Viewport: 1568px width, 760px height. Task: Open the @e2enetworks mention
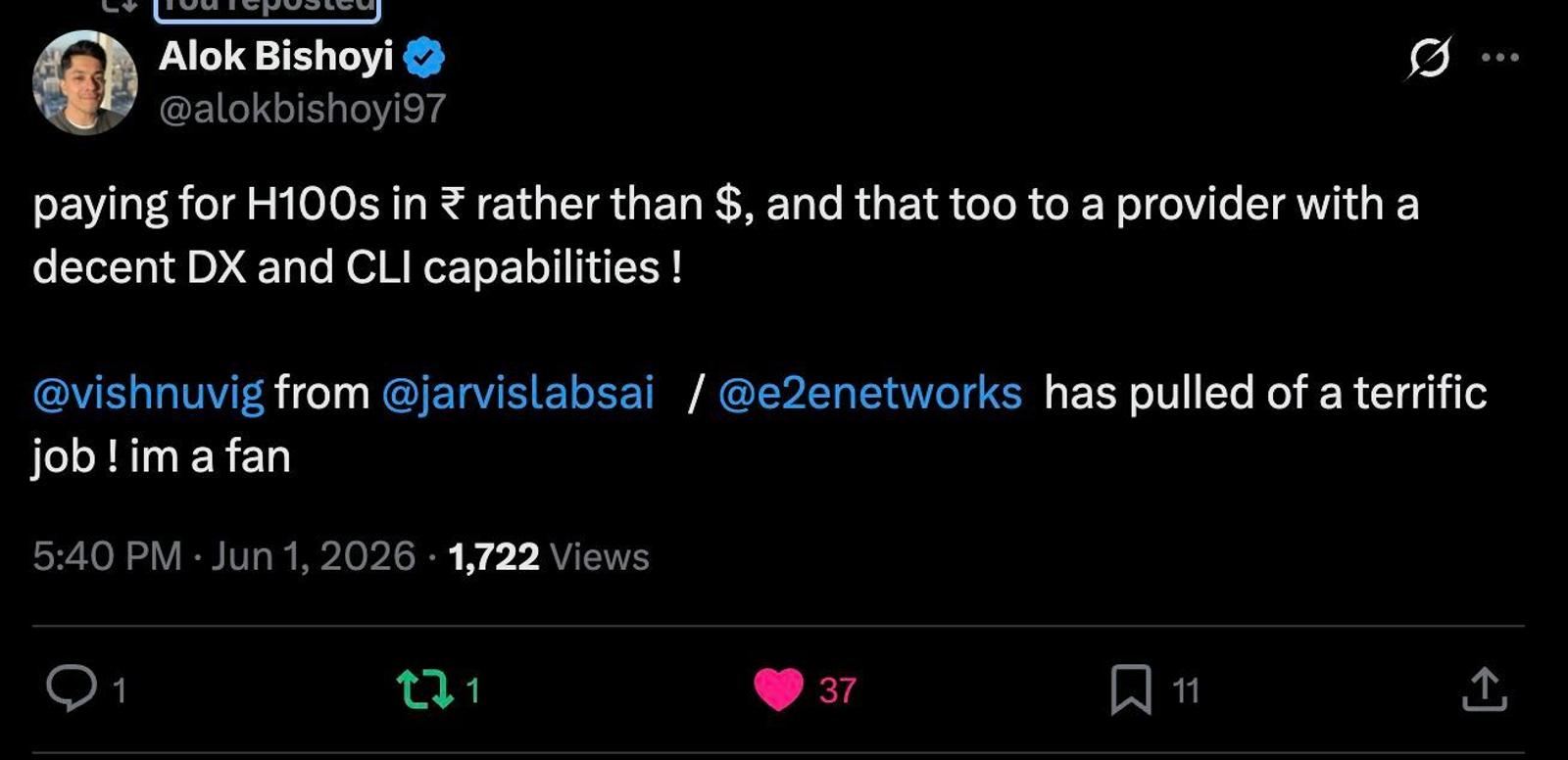(x=870, y=393)
